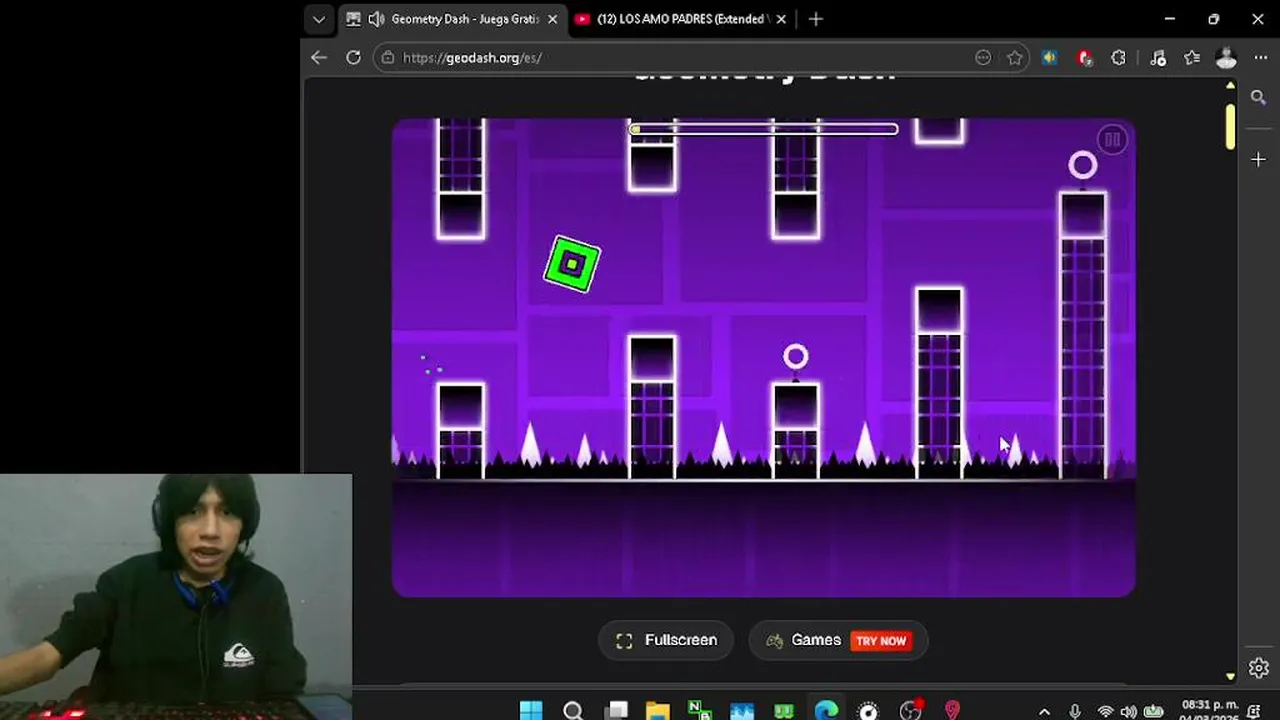The image size is (1280, 720).
Task: Open the round white dial app on taskbar
Action: pos(868,710)
